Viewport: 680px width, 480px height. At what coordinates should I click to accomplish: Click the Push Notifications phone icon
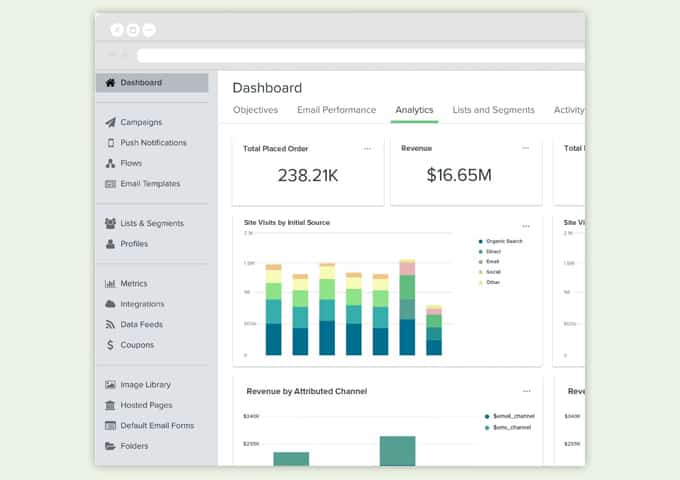click(111, 143)
